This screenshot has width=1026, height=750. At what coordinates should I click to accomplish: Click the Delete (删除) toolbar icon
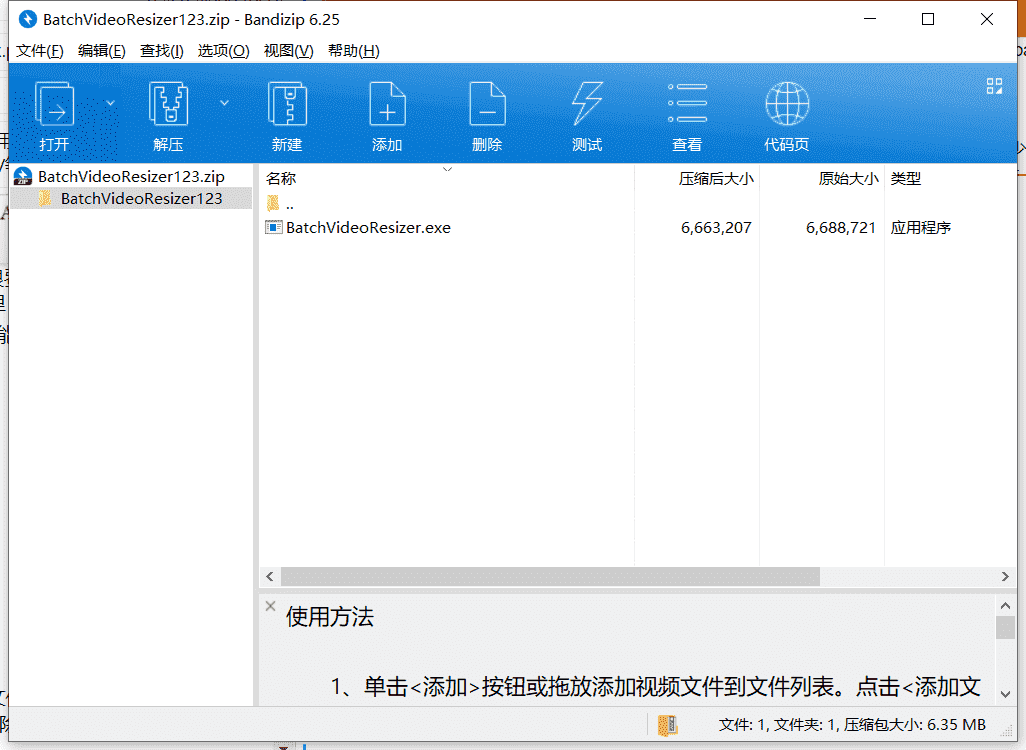[487, 103]
